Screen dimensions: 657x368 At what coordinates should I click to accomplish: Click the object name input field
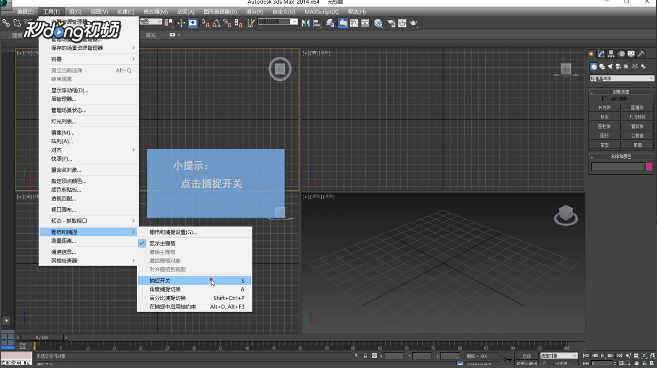pyautogui.click(x=618, y=167)
